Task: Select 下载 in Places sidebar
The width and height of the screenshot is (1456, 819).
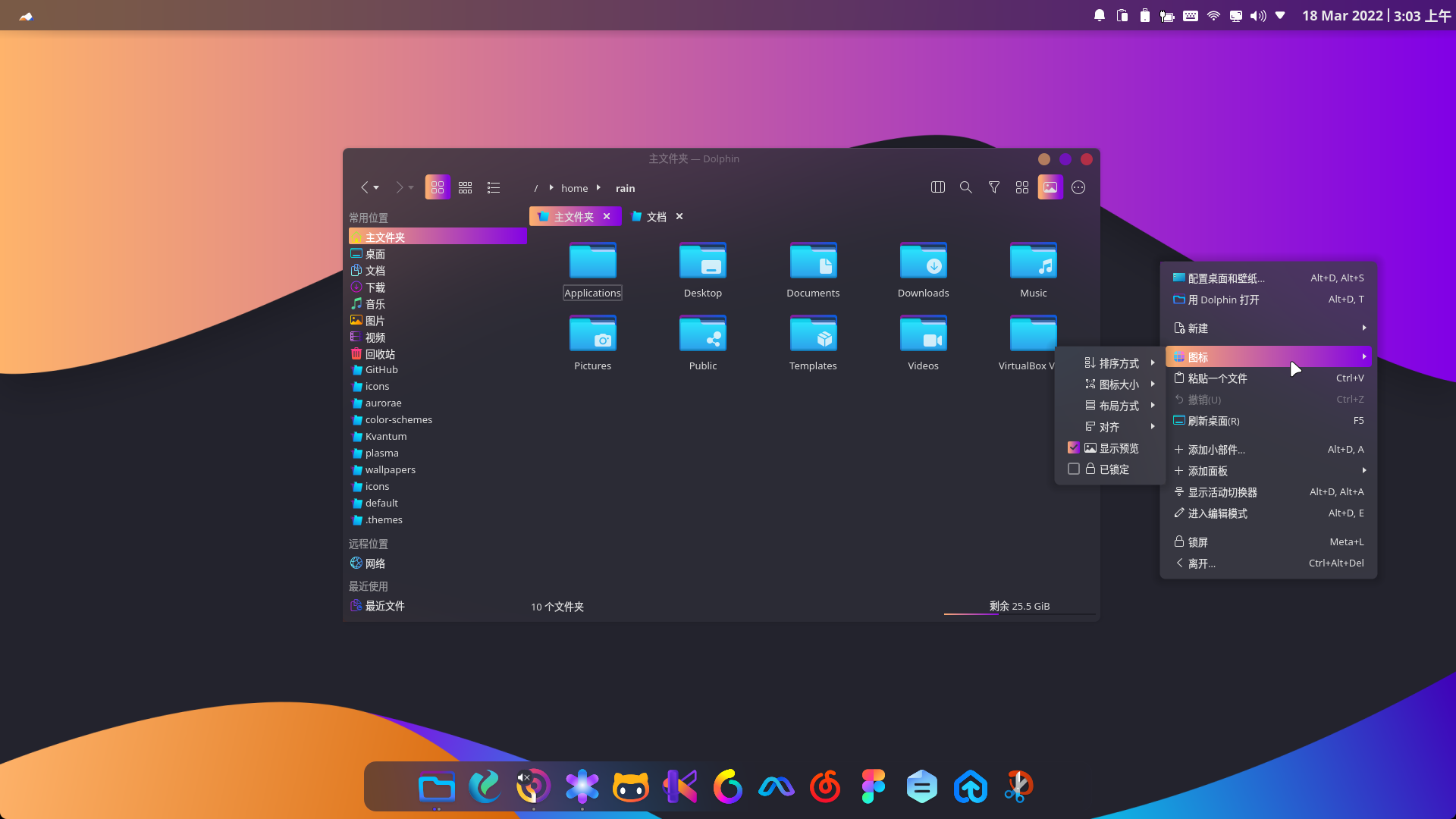Action: 438,287
